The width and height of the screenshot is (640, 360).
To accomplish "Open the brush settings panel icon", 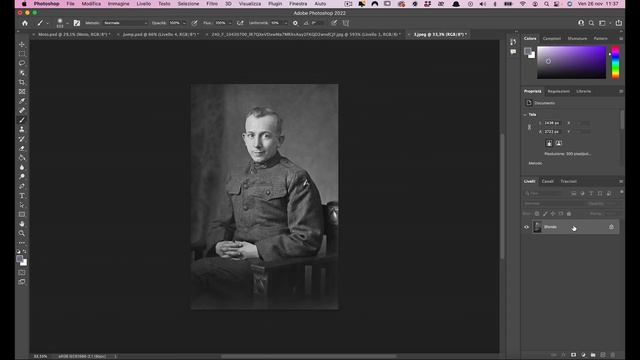I will (77, 23).
